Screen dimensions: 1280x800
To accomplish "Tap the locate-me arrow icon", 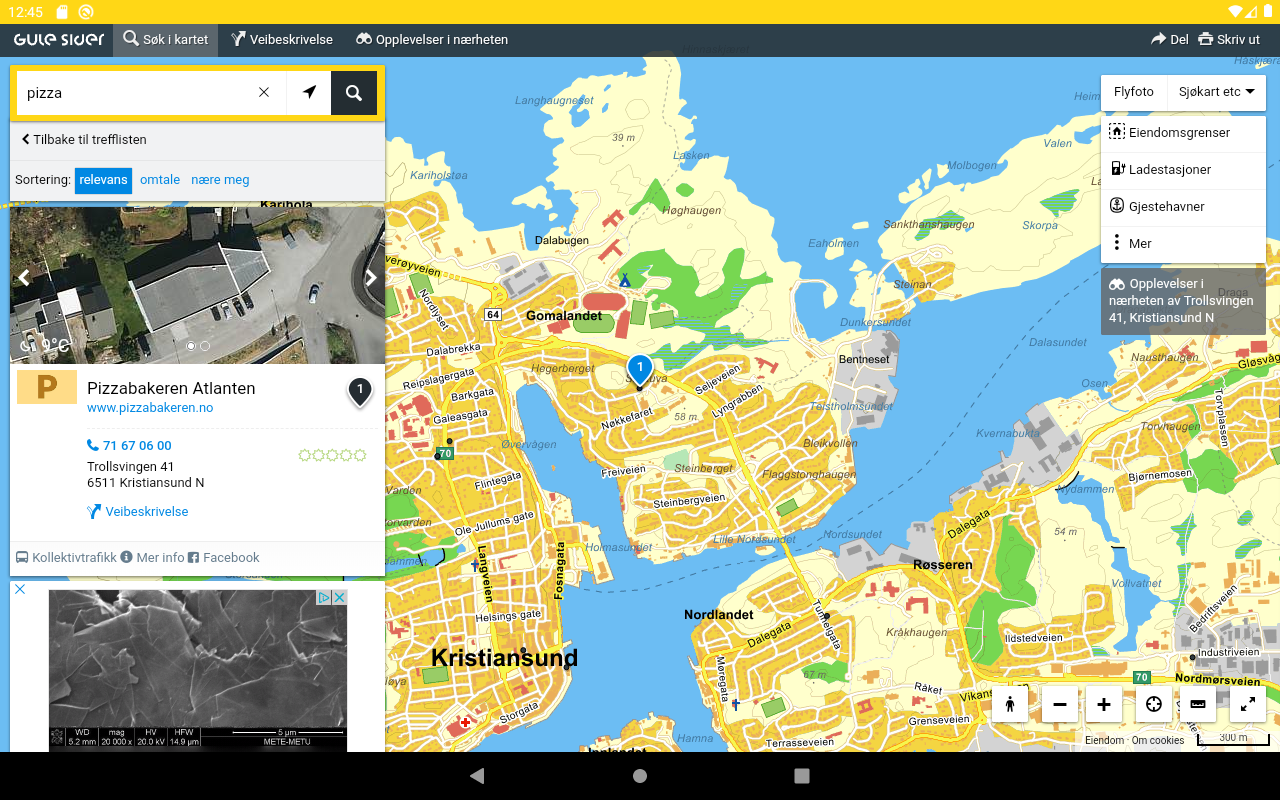I will click(309, 93).
